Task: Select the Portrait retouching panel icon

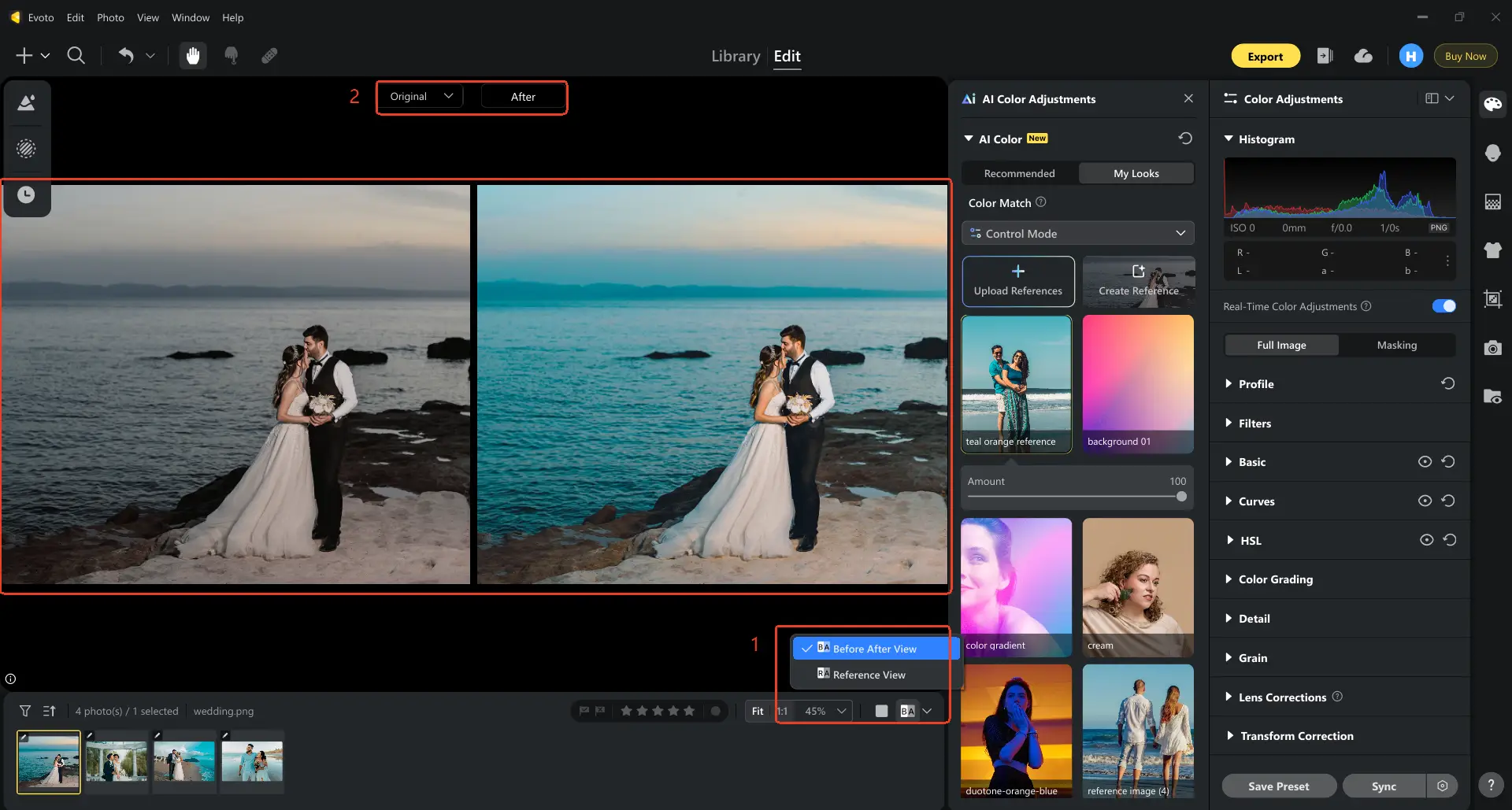Action: point(1493,153)
